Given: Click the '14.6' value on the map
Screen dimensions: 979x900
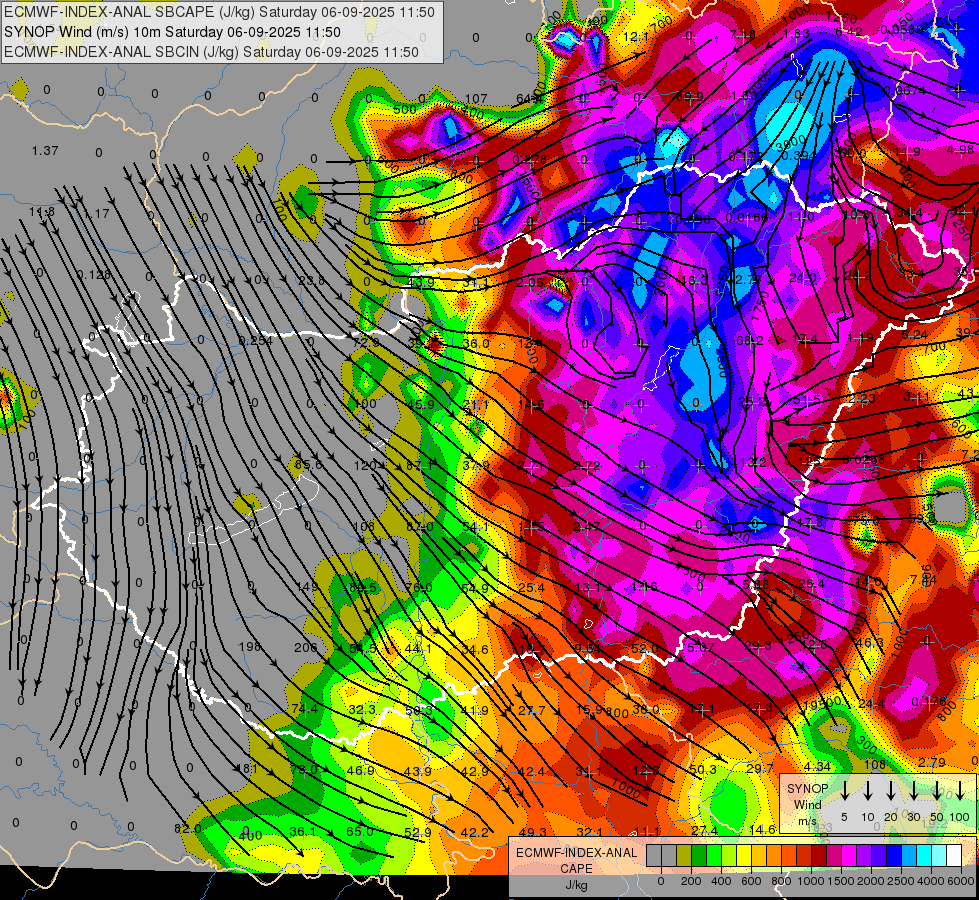Looking at the screenshot, I should point(762,829).
